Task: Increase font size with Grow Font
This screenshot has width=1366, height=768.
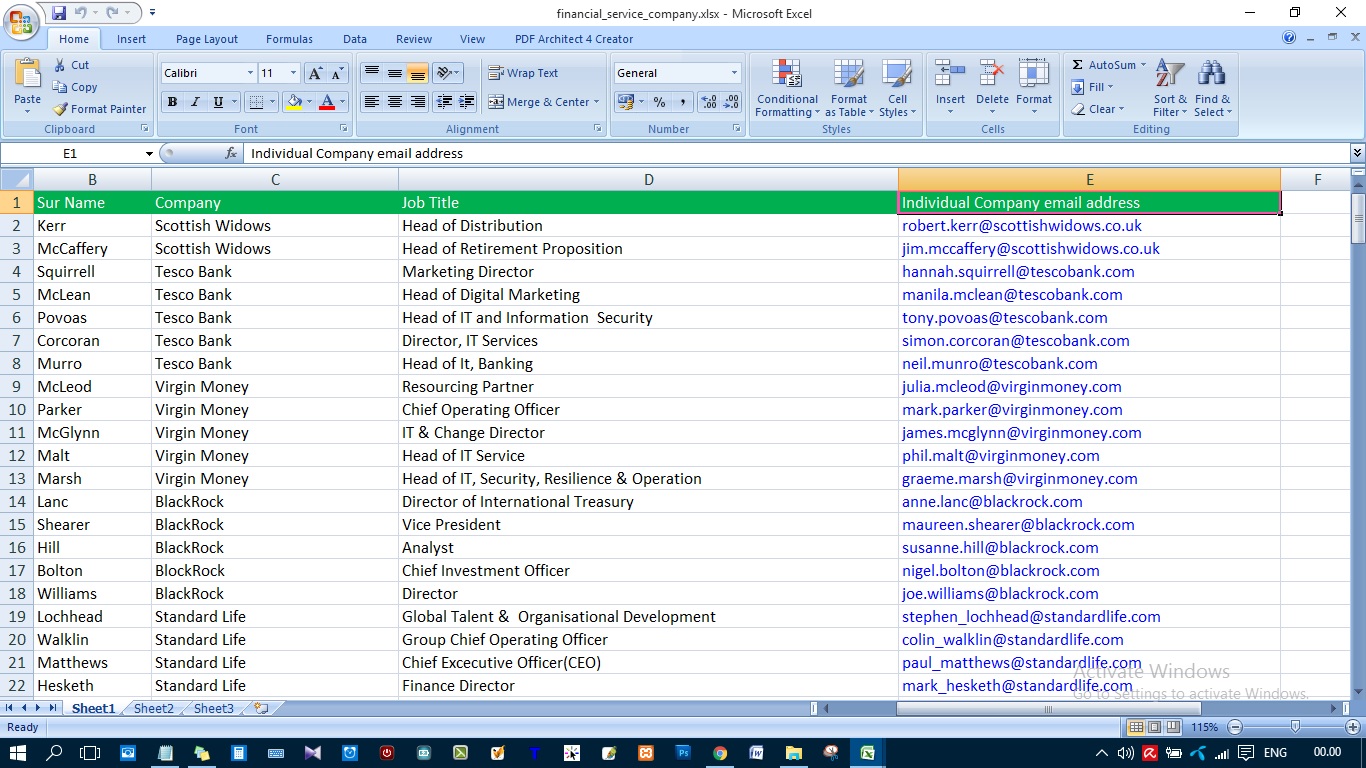Action: [315, 73]
